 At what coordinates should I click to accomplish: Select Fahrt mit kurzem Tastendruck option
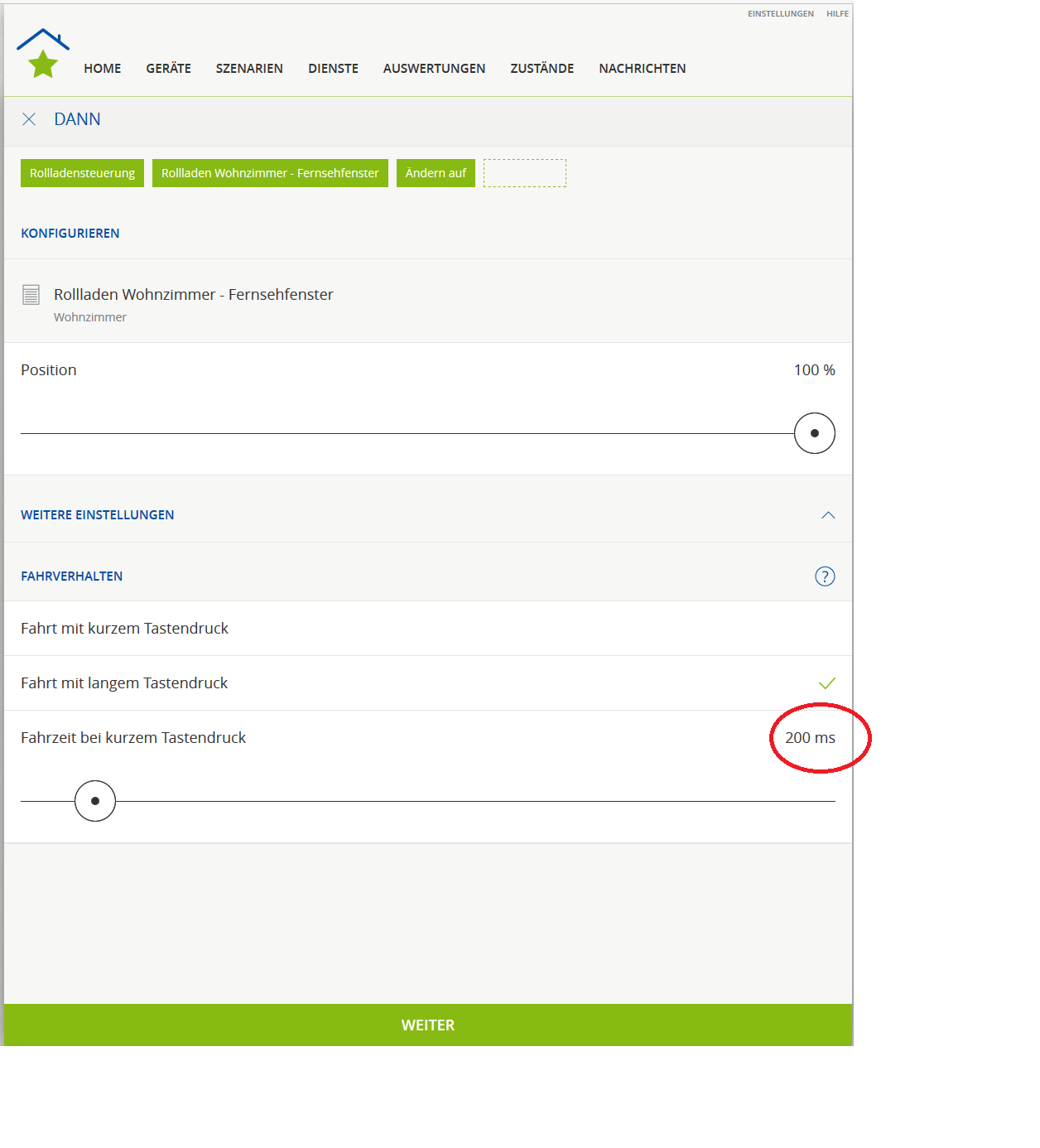tap(124, 629)
